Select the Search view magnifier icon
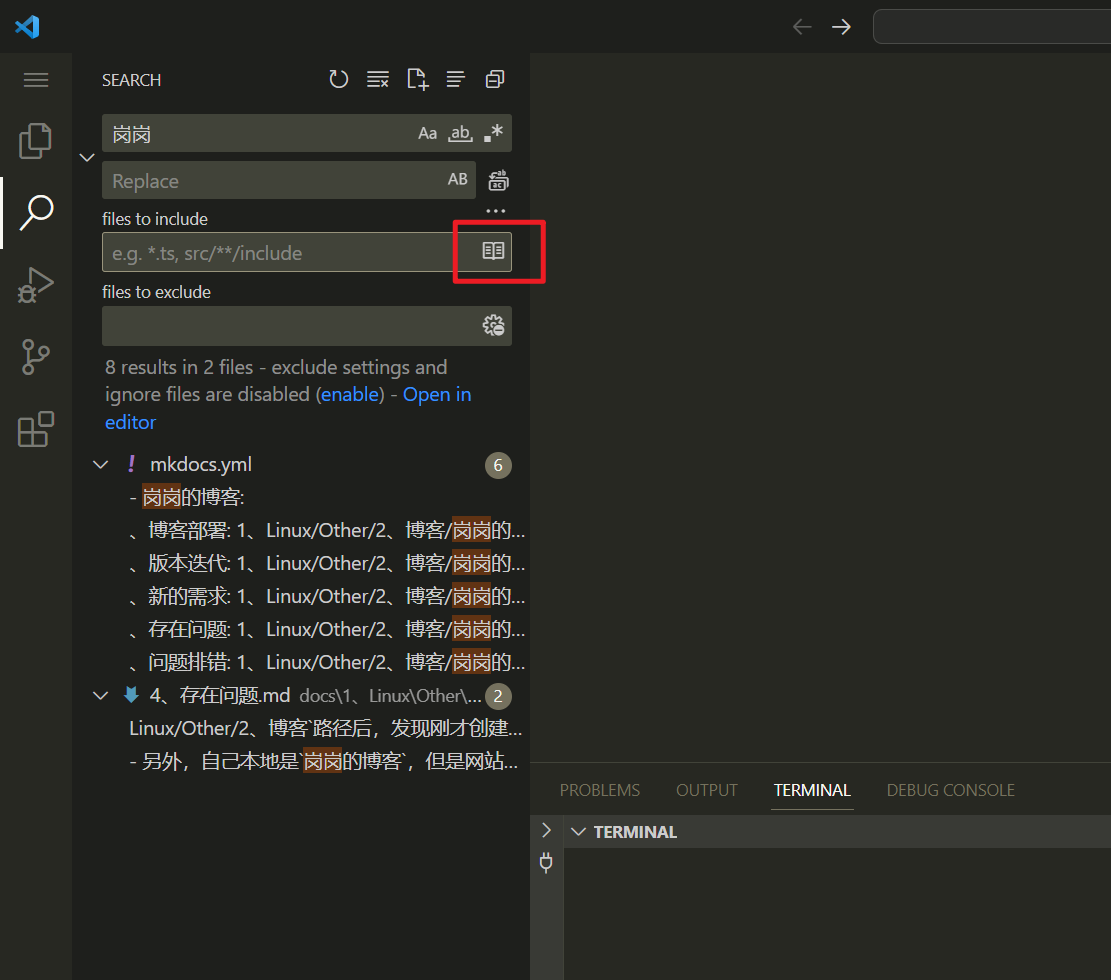Image resolution: width=1111 pixels, height=980 pixels. coord(35,213)
